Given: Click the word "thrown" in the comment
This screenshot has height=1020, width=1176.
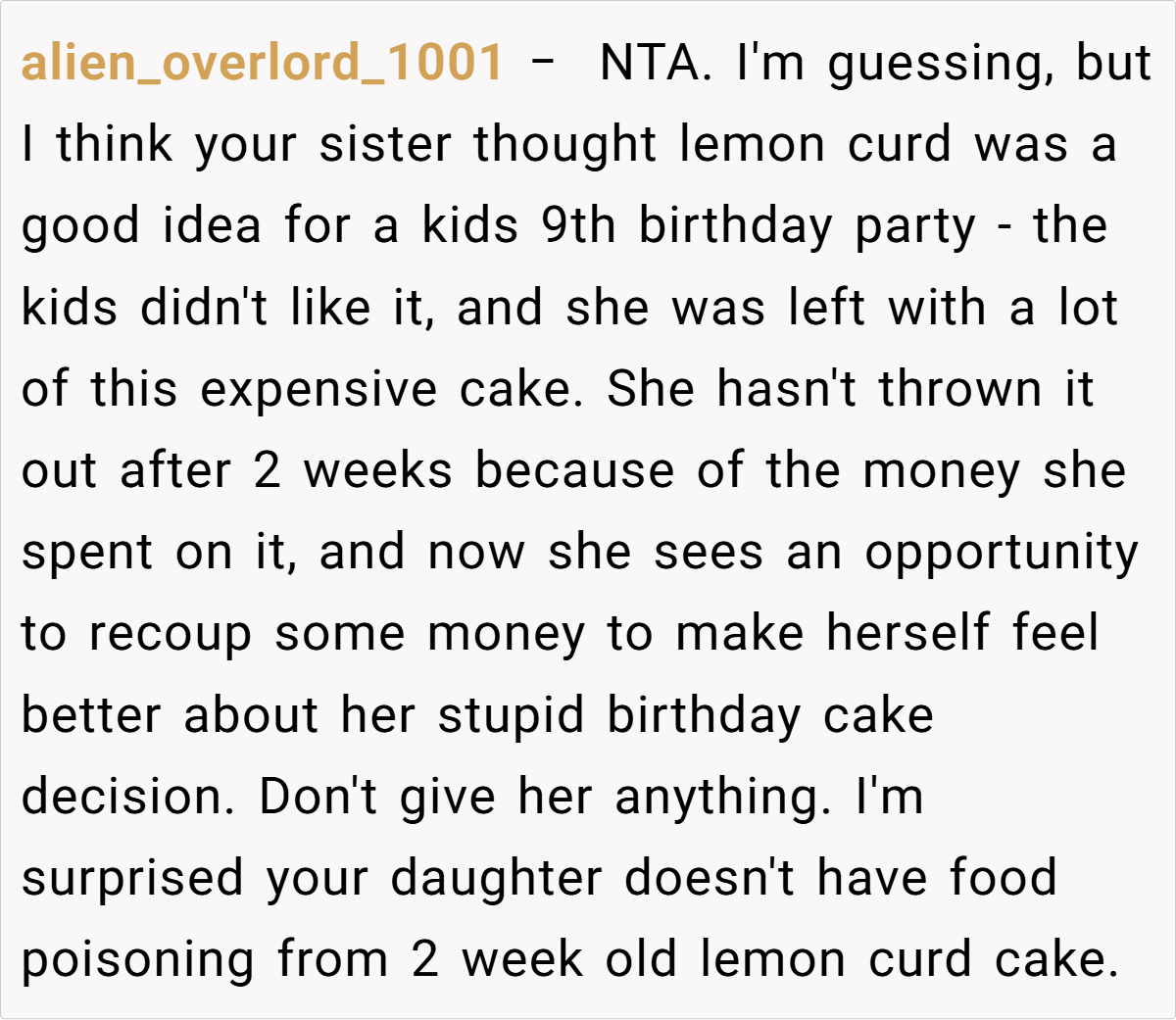Looking at the screenshot, I should click(x=959, y=389).
